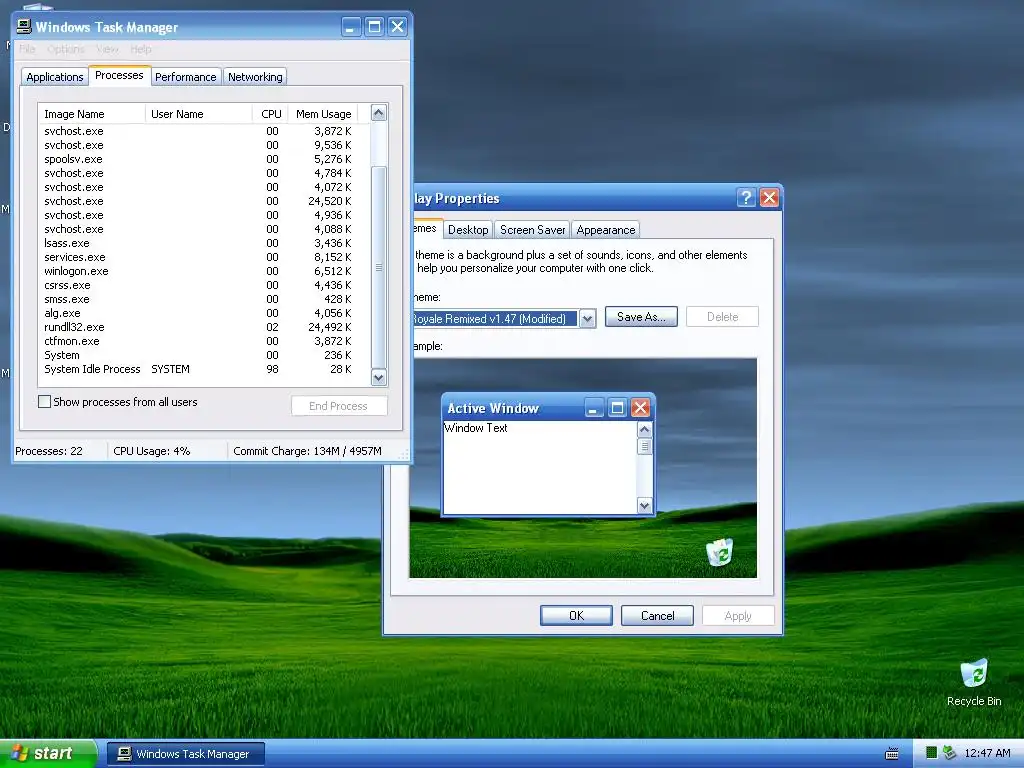
Task: Click the Task Manager title bar icon
Action: (24, 27)
